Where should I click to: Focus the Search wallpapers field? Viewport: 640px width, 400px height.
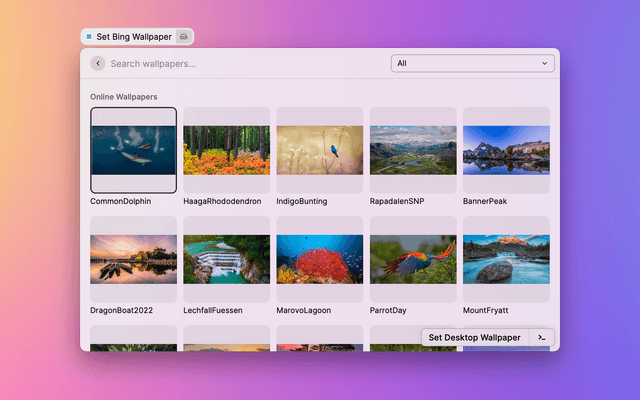click(240, 63)
